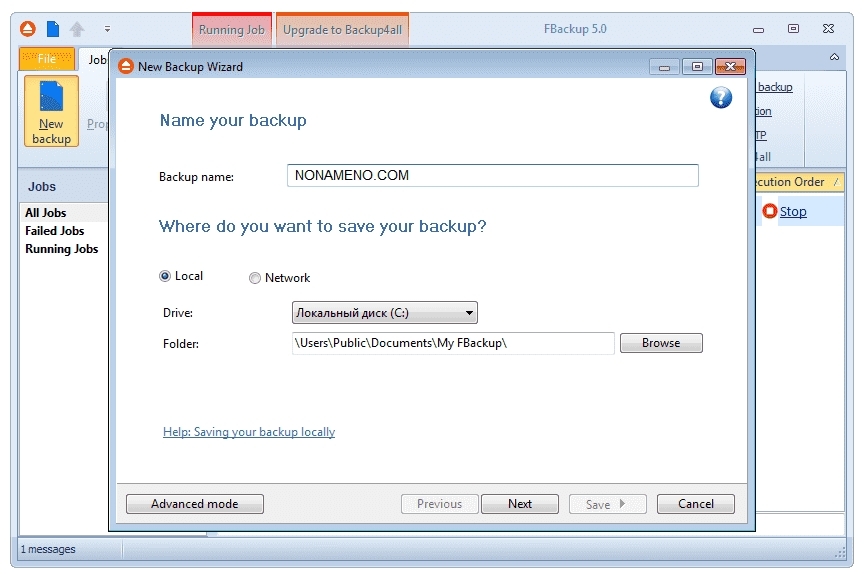This screenshot has width=865, height=574.
Task: Open the Save button arrow menu
Action: coord(622,504)
